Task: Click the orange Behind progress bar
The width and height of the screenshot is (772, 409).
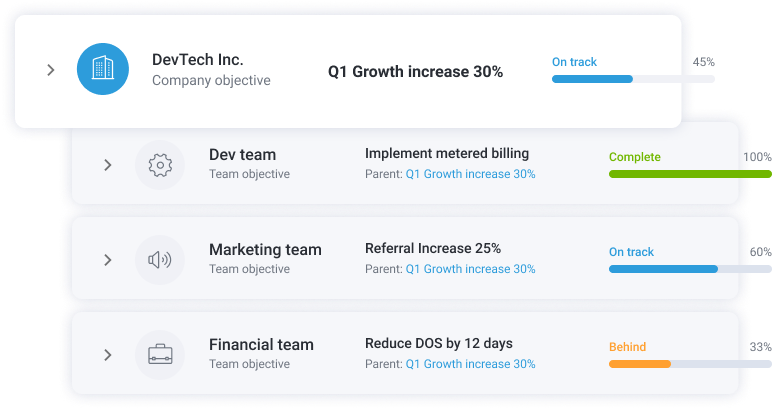Action: click(x=690, y=364)
